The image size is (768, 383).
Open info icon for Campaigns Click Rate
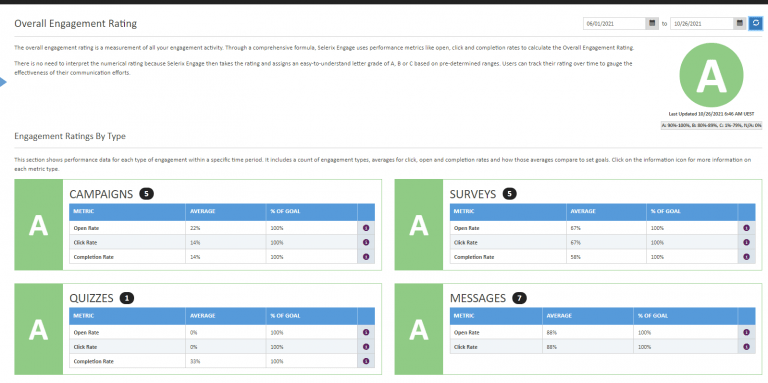[365, 242]
